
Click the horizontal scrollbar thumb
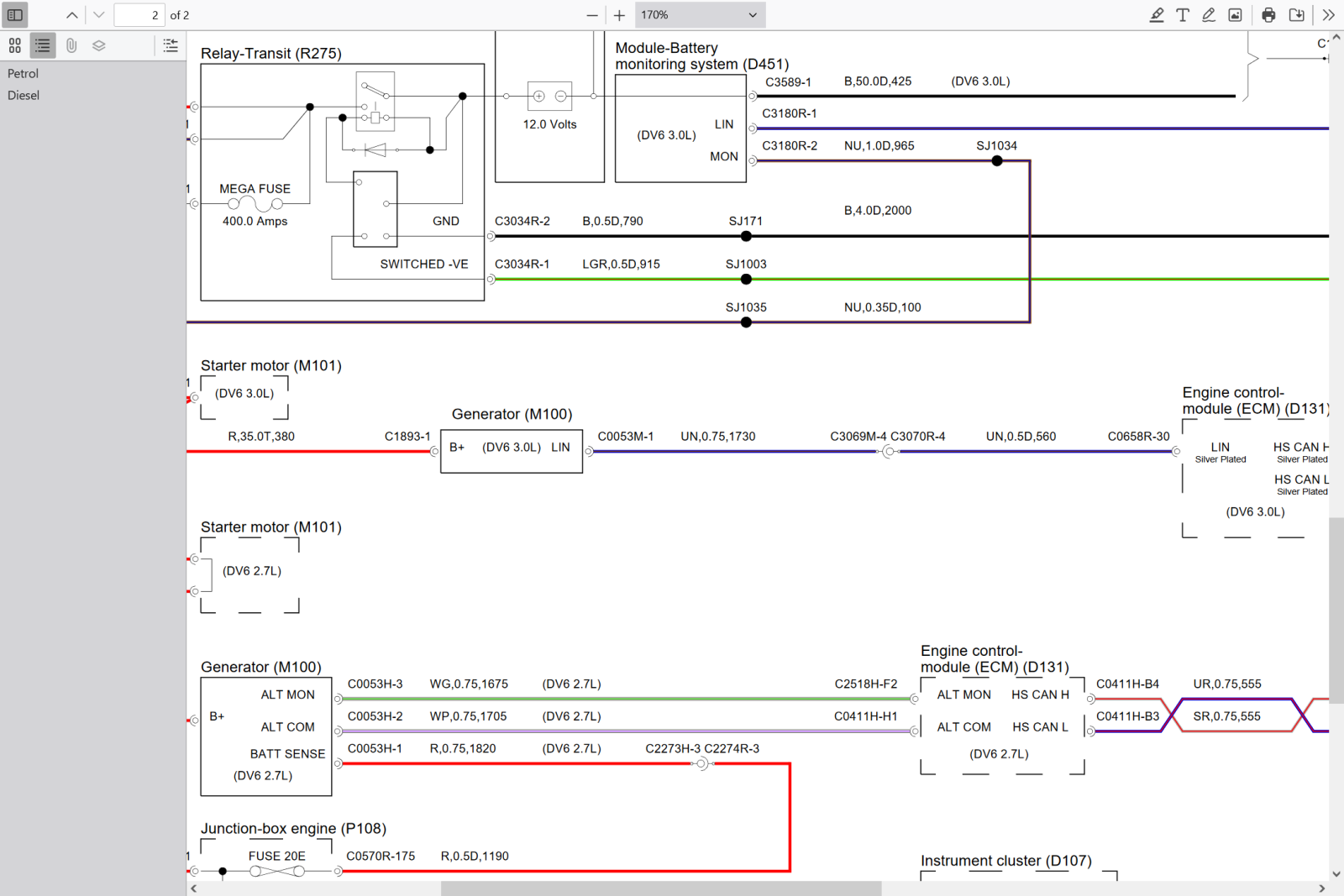(661, 888)
